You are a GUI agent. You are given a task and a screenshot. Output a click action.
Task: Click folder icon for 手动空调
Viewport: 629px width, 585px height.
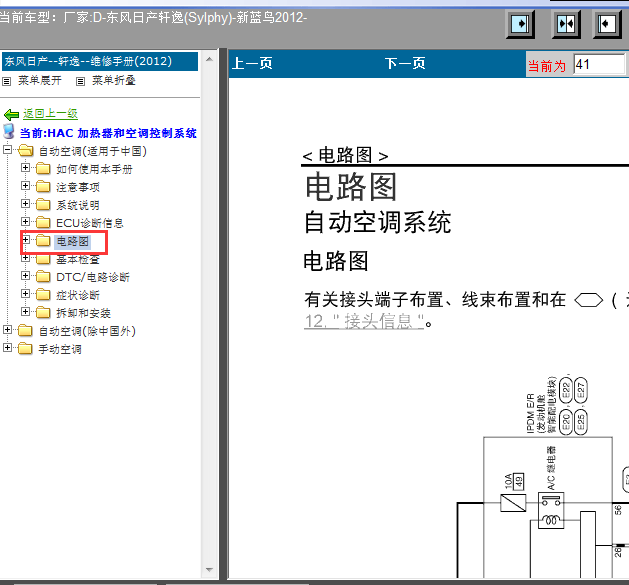26,348
